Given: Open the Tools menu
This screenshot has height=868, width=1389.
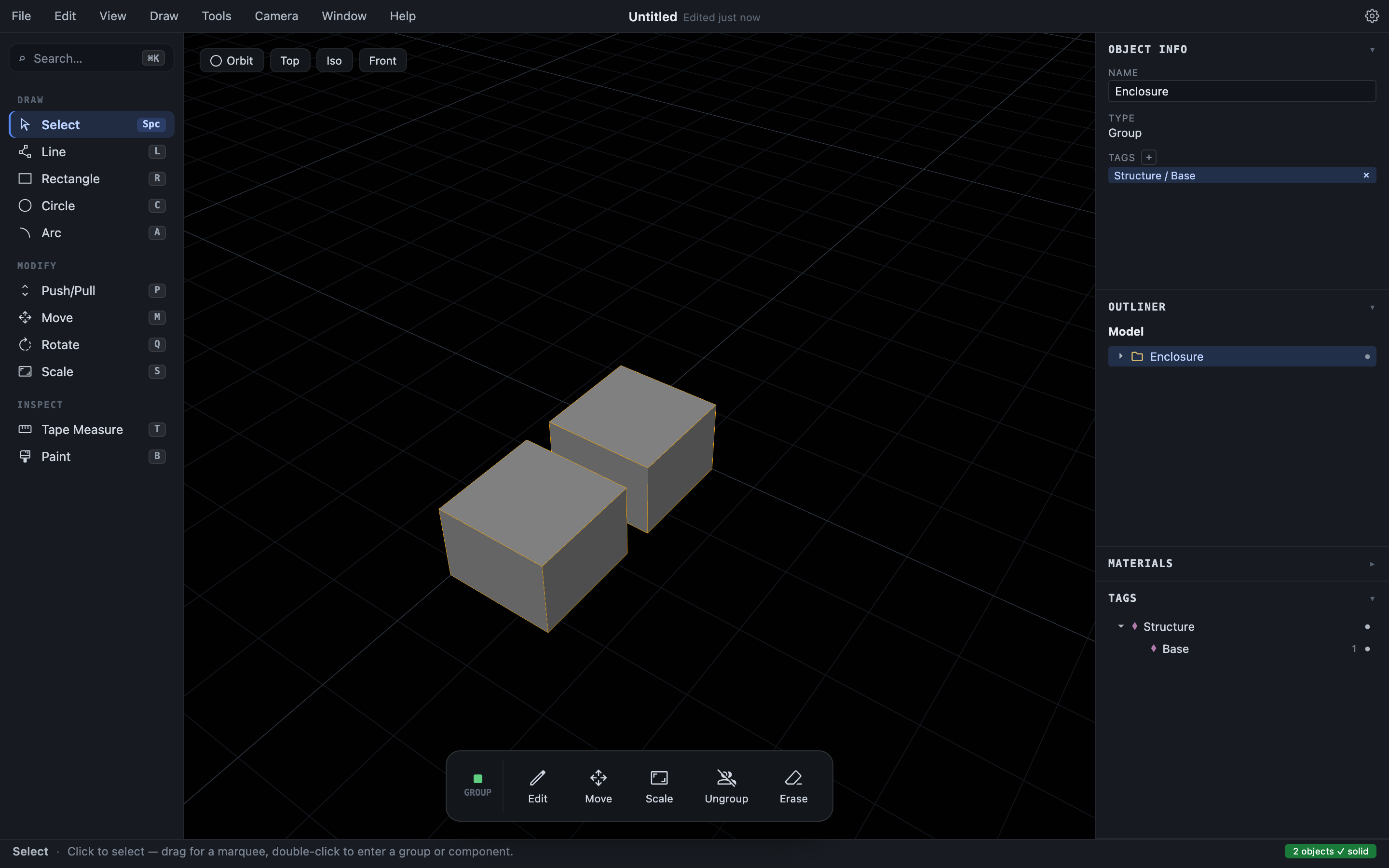Looking at the screenshot, I should pyautogui.click(x=217, y=16).
